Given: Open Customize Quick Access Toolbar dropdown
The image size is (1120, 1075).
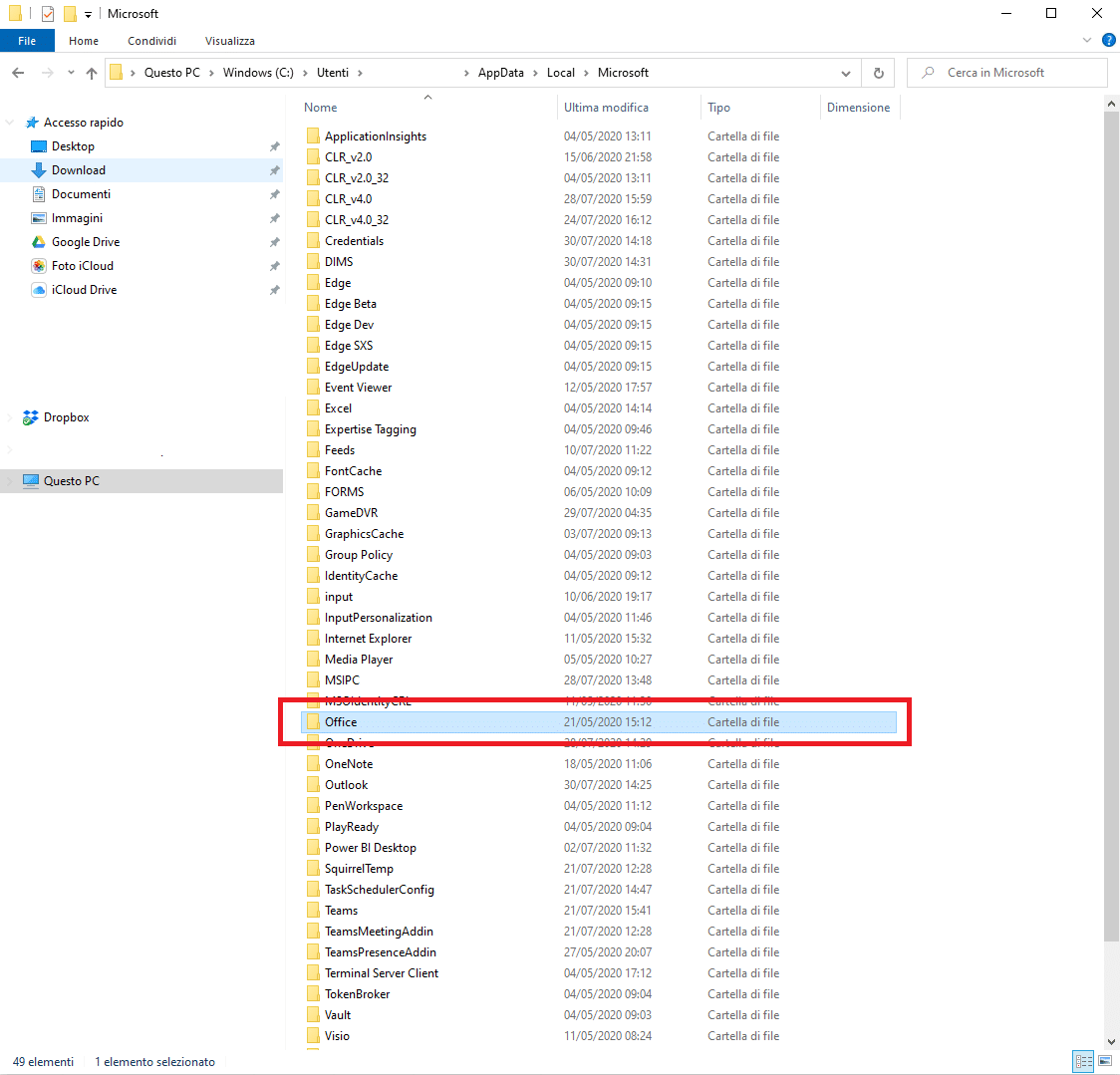Looking at the screenshot, I should [88, 14].
